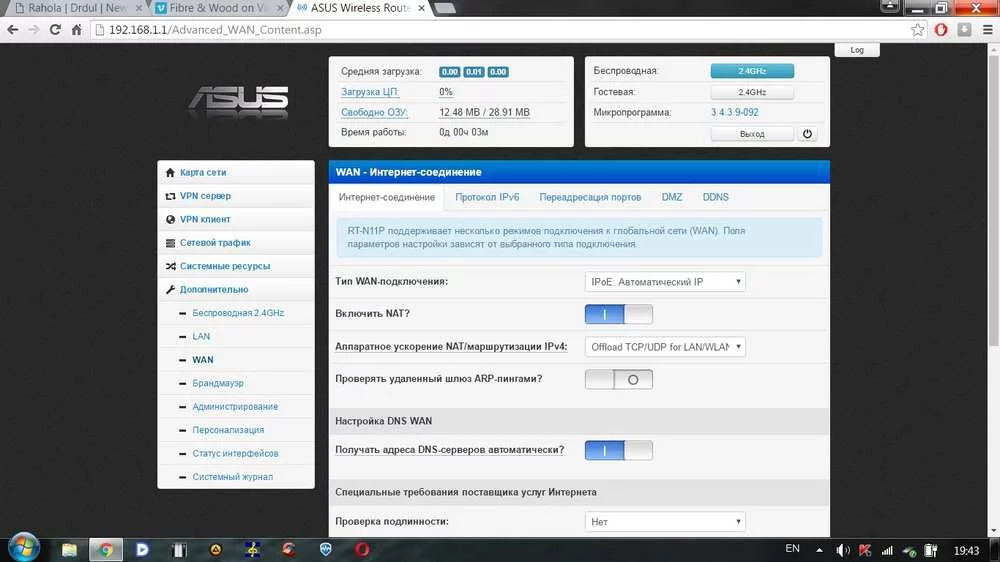Toggle the Enable NAT switch
The height and width of the screenshot is (562, 1000).
click(619, 314)
